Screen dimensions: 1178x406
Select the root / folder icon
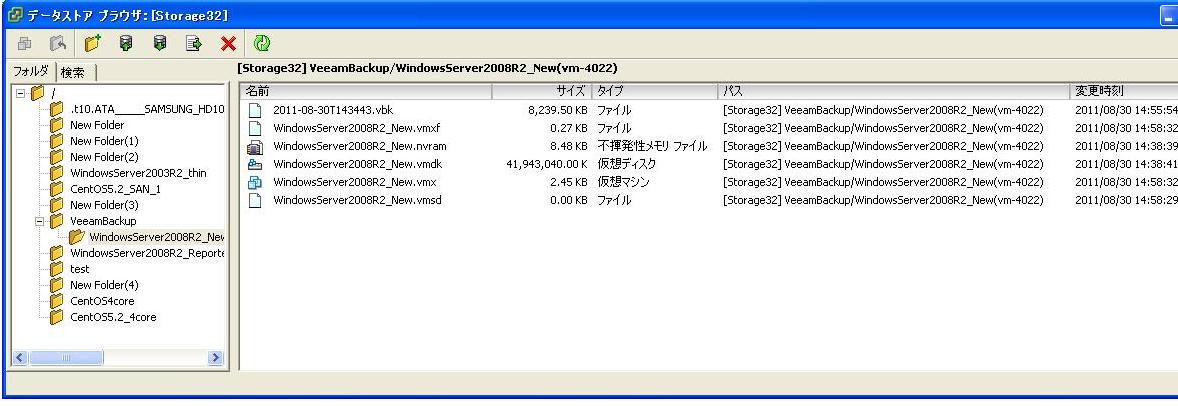coord(38,93)
